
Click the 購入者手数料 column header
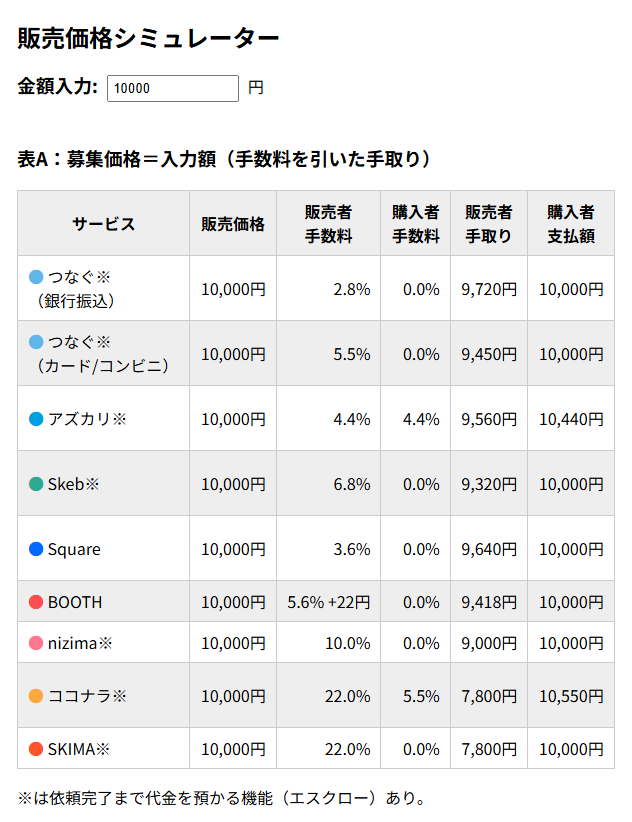[415, 224]
